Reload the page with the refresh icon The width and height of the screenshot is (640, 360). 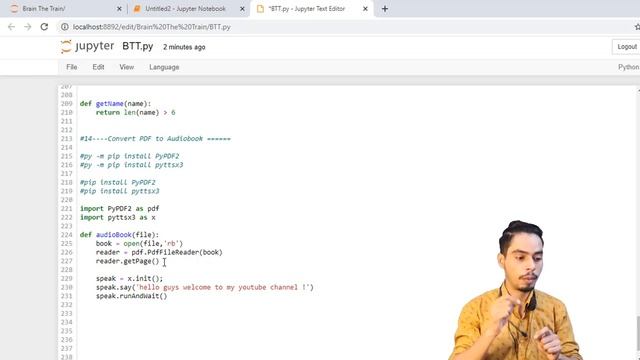tap(44, 27)
